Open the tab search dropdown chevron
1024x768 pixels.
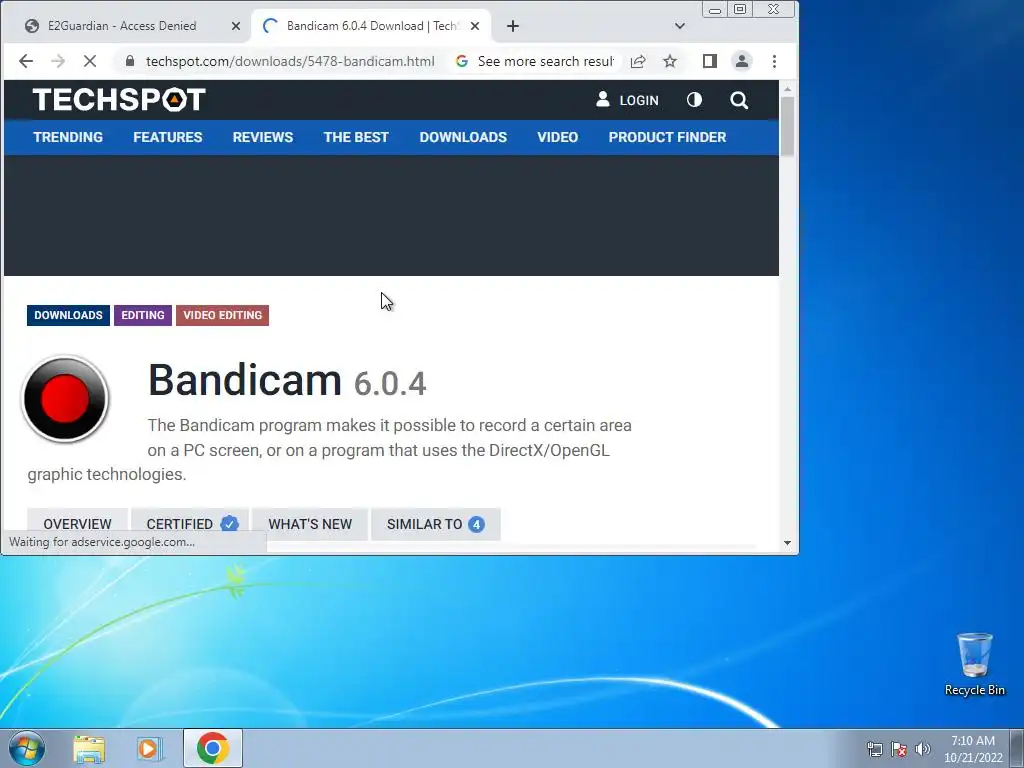coord(680,26)
